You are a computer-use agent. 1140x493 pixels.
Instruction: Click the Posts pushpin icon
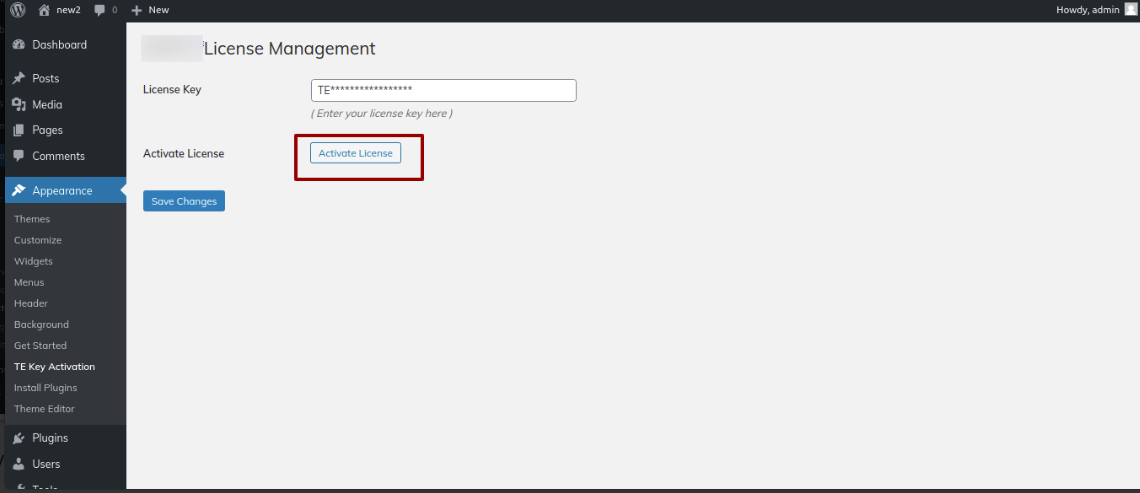point(19,79)
